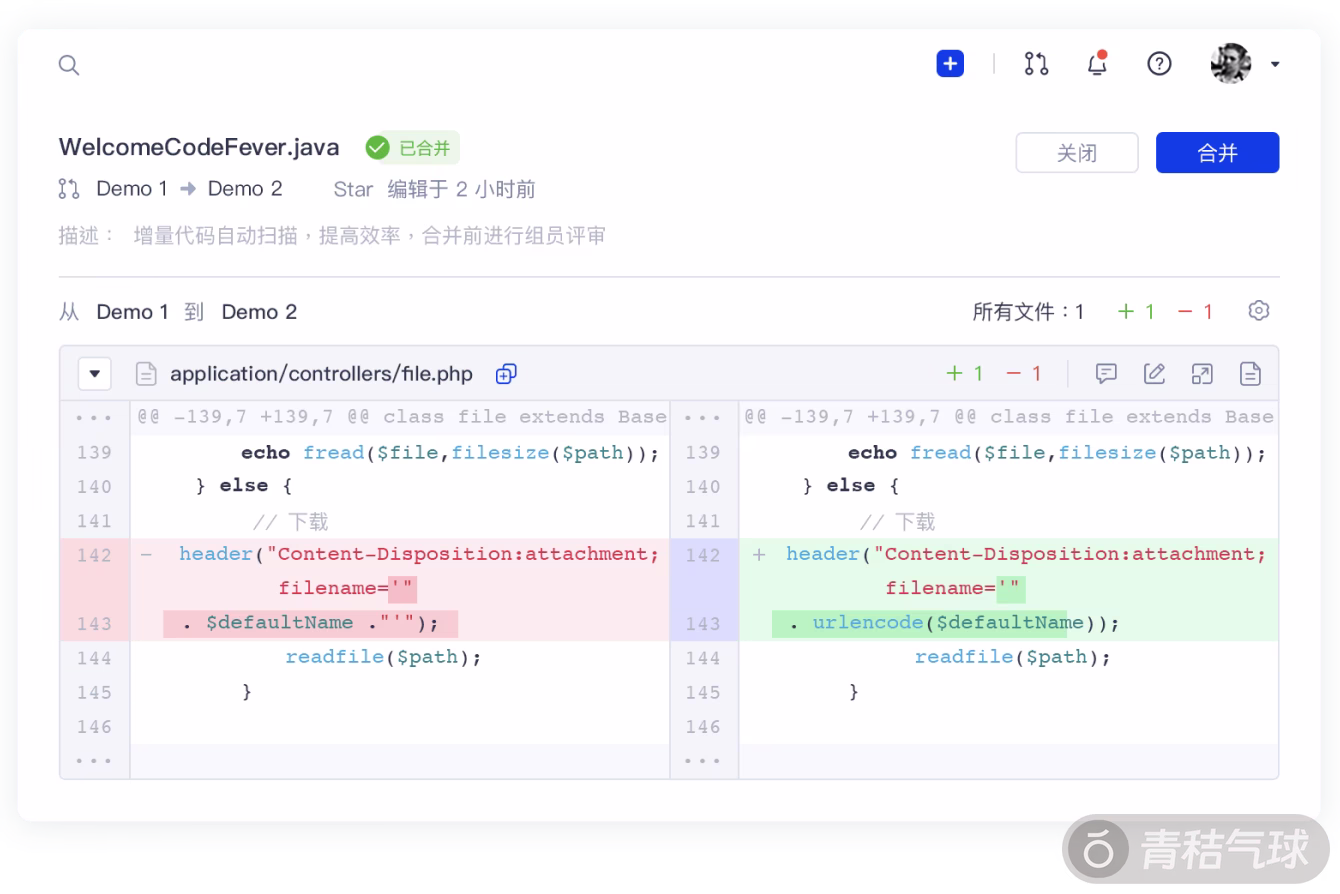Viewport: 1340px width, 894px height.
Task: Click the 所有文件：1 label
Action: (1029, 312)
